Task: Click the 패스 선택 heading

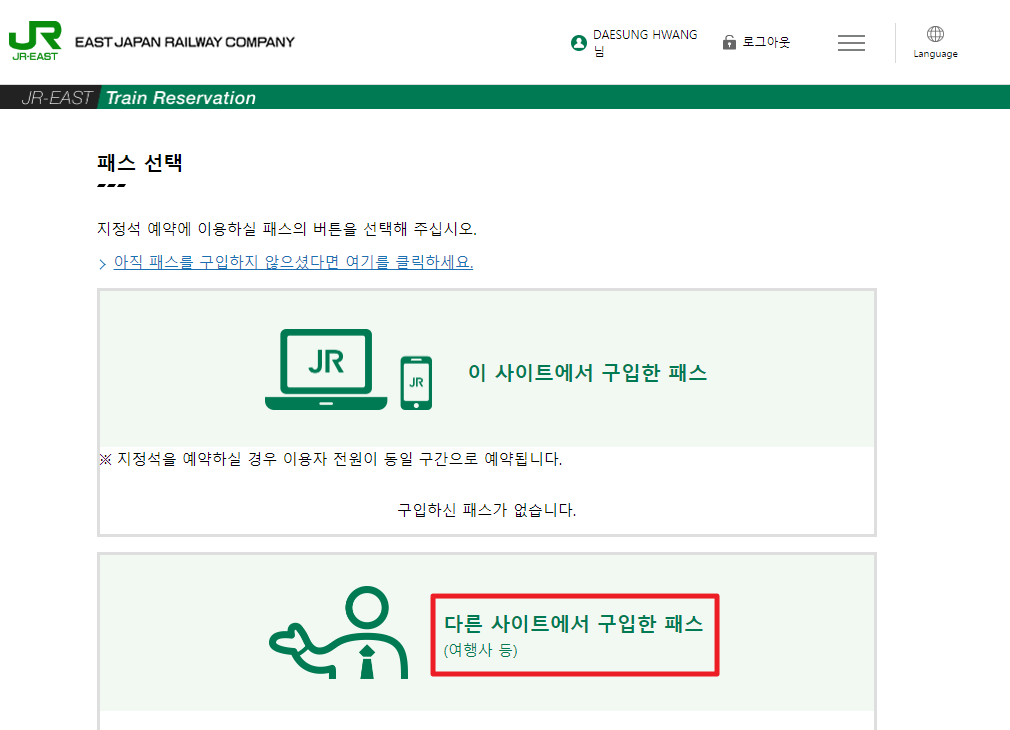Action: click(x=140, y=163)
